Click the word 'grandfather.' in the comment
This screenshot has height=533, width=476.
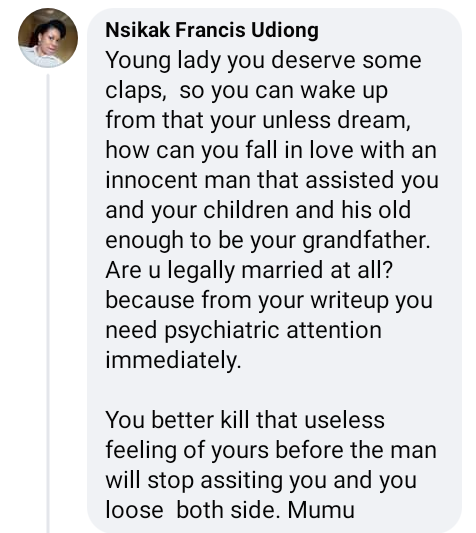(366, 240)
